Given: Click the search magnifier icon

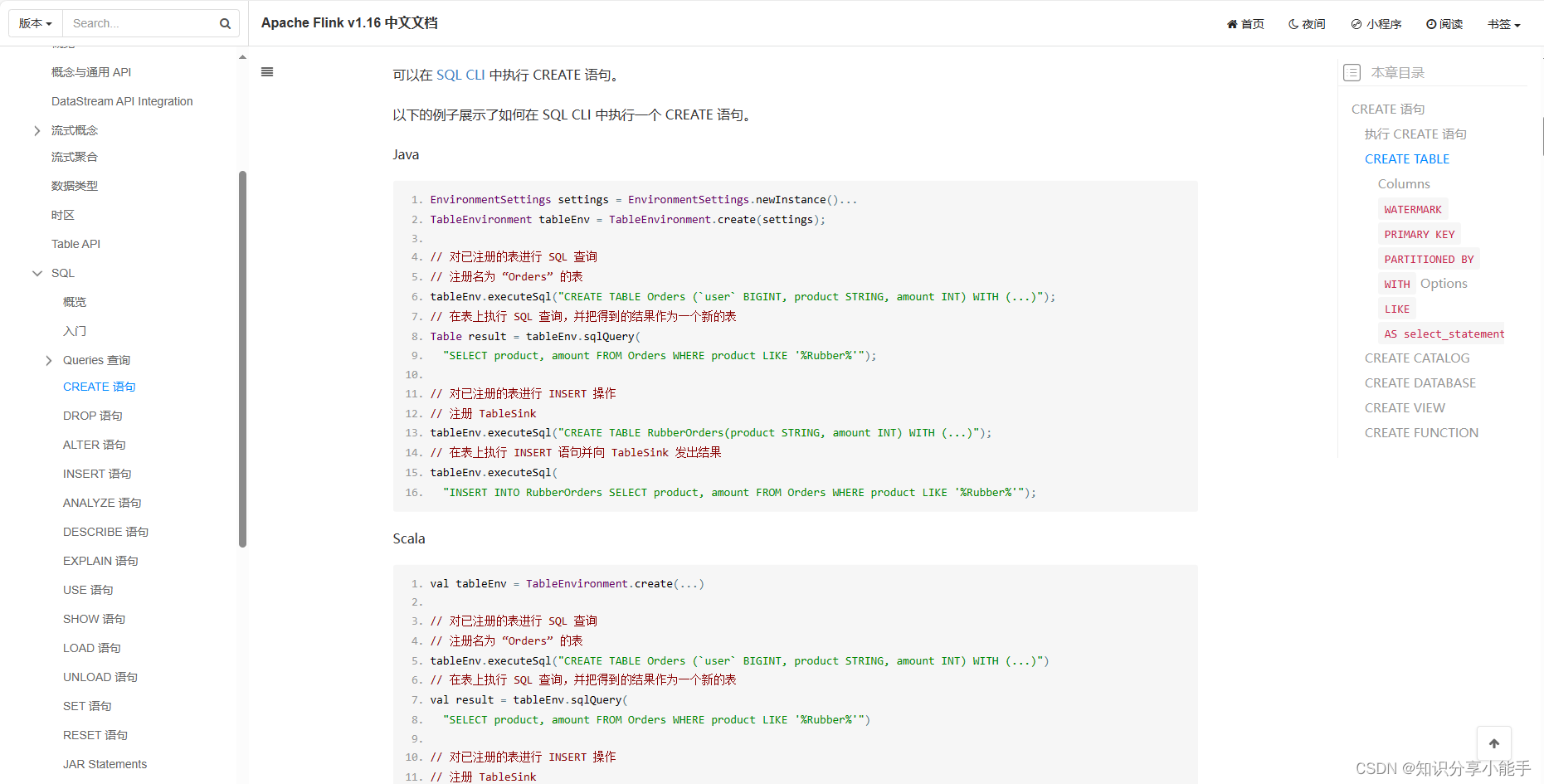Looking at the screenshot, I should [x=225, y=24].
